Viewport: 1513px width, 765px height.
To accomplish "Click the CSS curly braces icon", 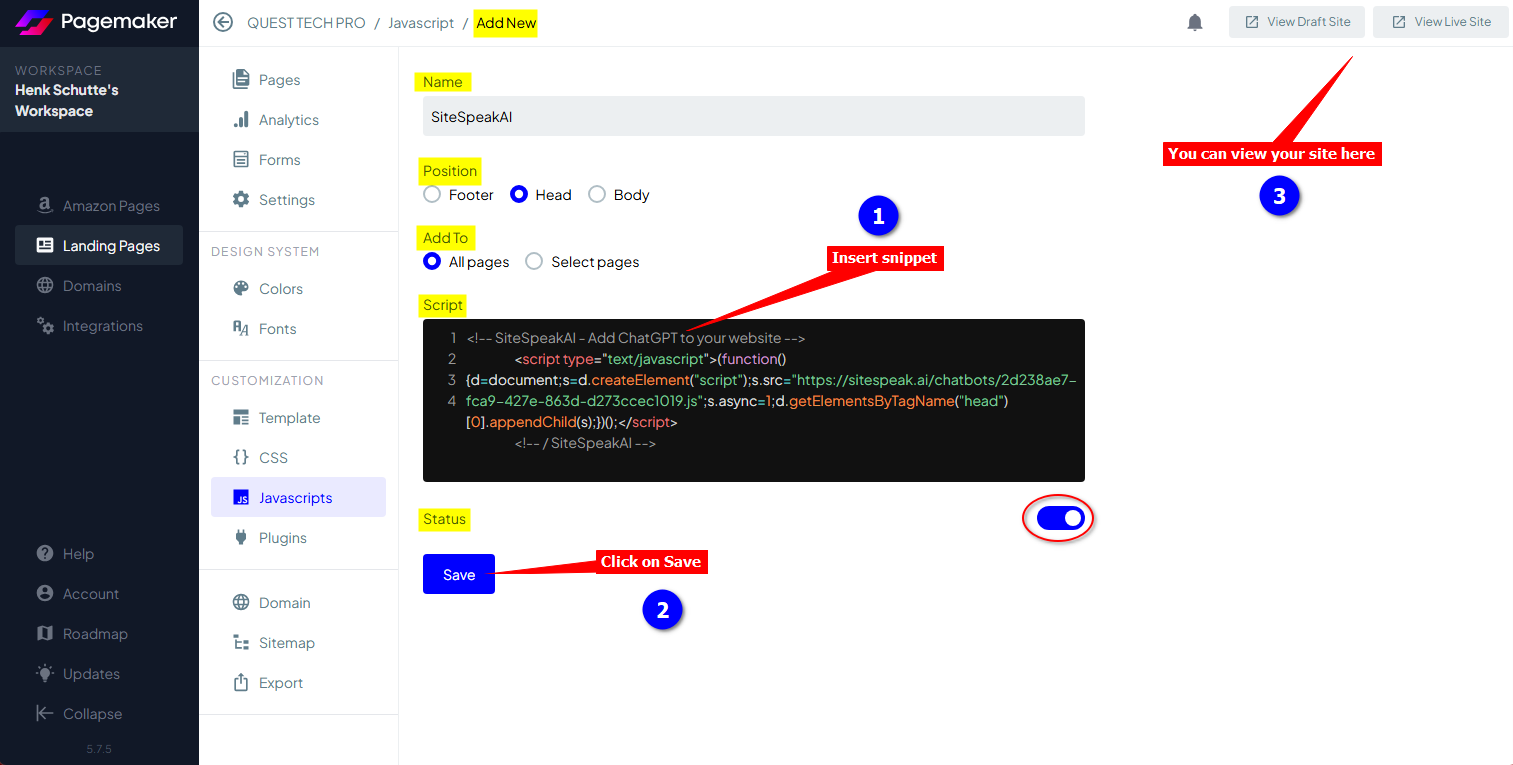I will coord(241,457).
